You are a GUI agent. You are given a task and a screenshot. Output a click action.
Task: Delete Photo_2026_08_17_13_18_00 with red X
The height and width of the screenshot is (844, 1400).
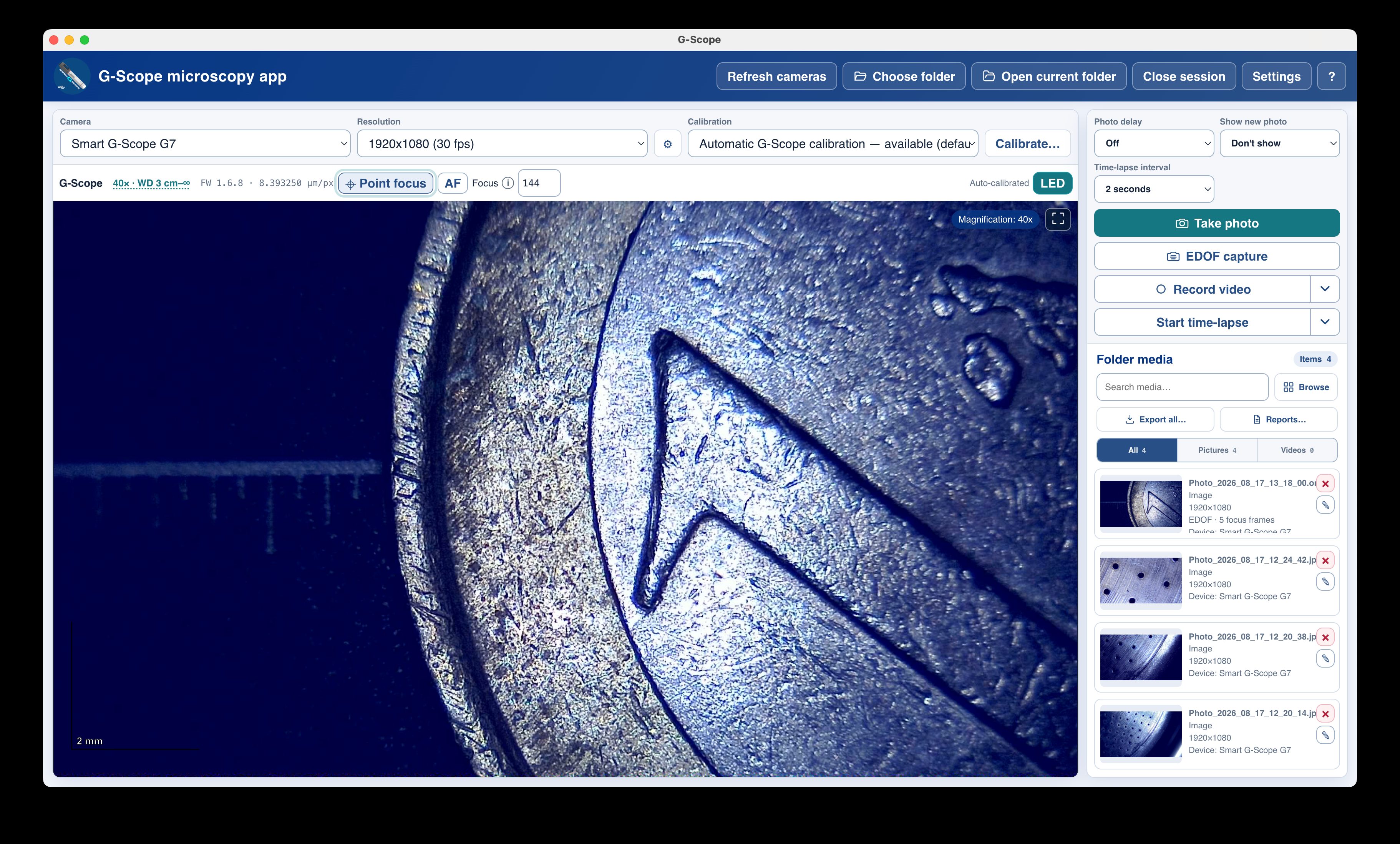[1325, 483]
